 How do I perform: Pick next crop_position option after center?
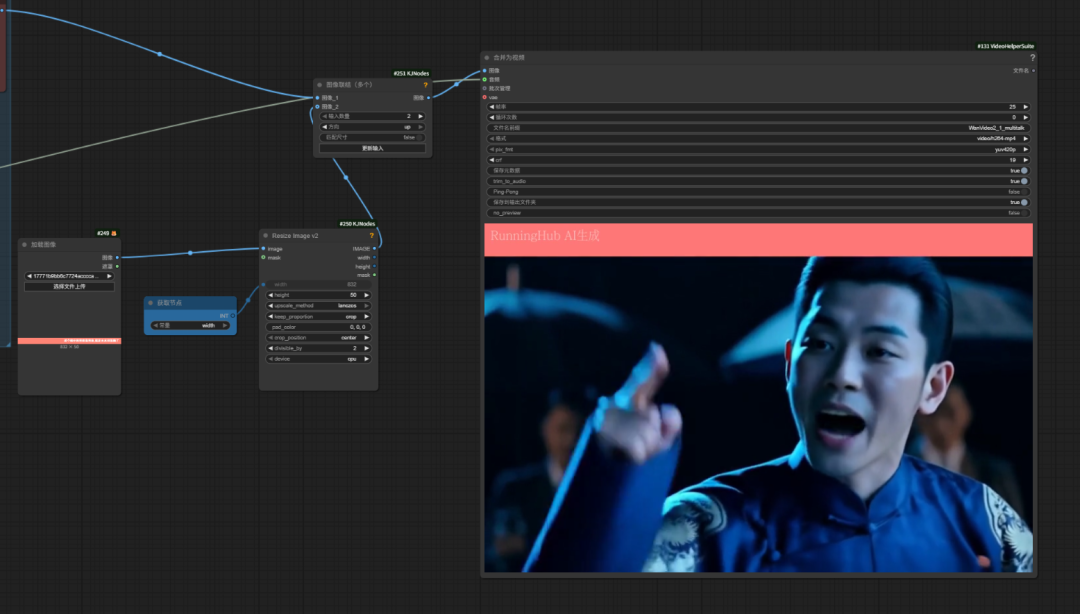pos(366,338)
